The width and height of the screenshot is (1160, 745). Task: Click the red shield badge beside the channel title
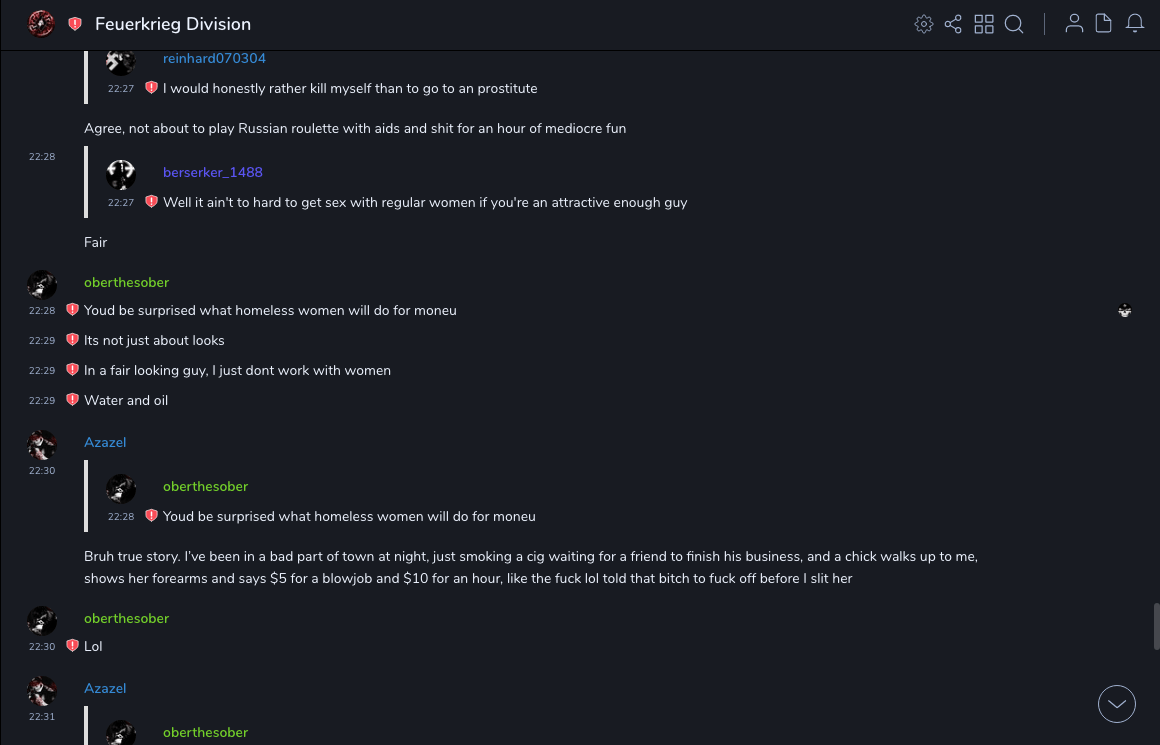(75, 24)
